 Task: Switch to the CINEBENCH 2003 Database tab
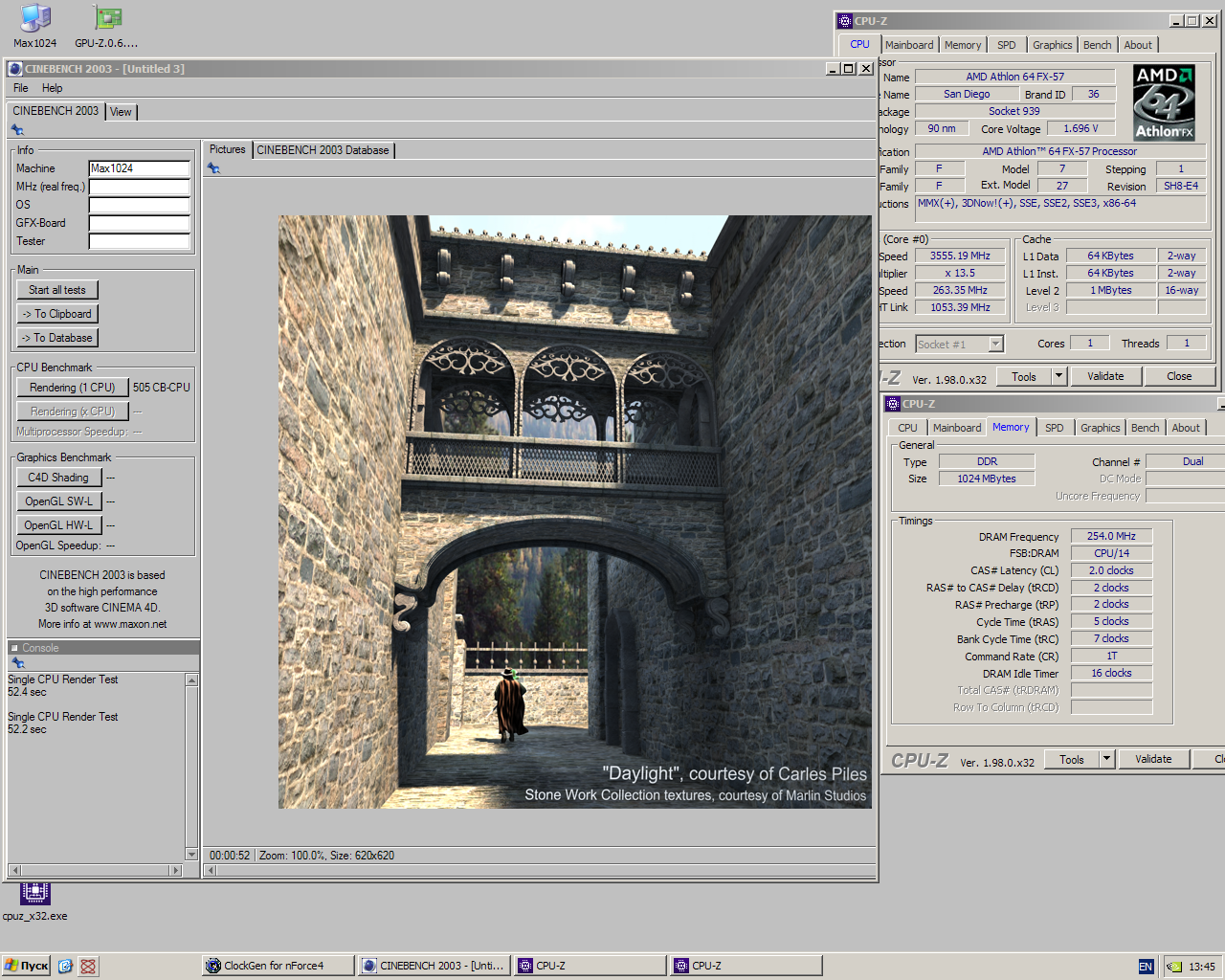pos(323,150)
